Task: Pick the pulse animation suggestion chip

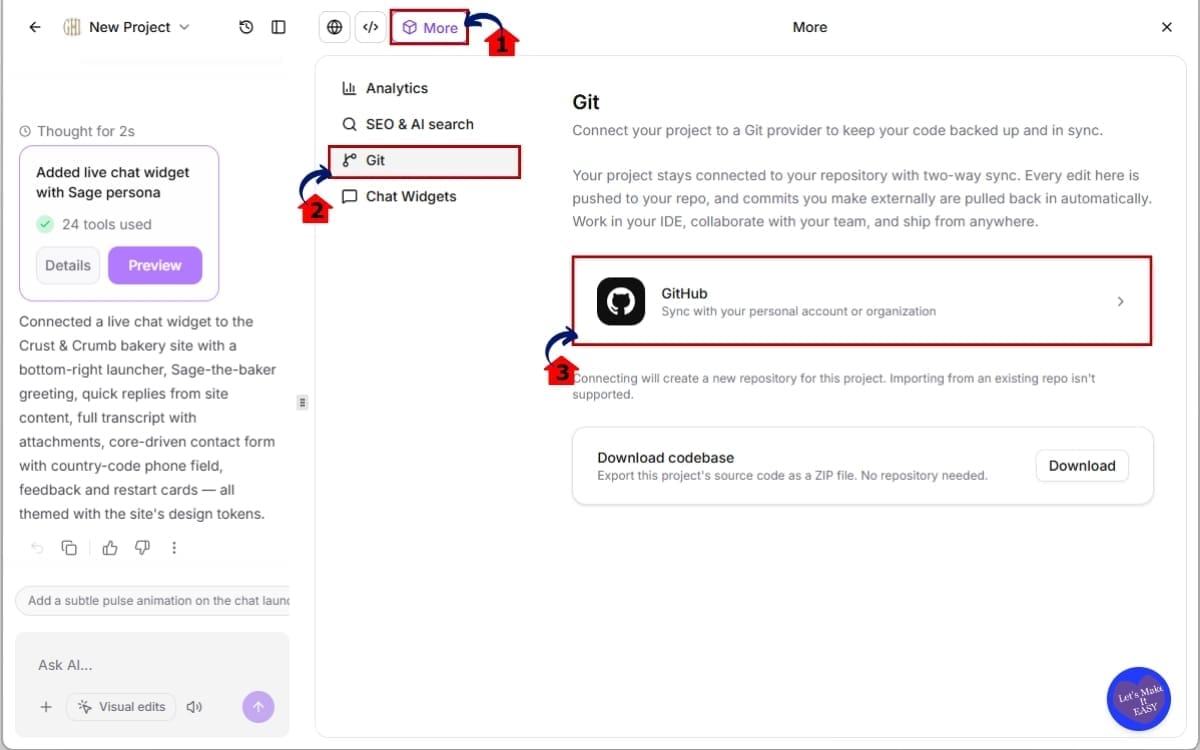Action: click(x=153, y=600)
